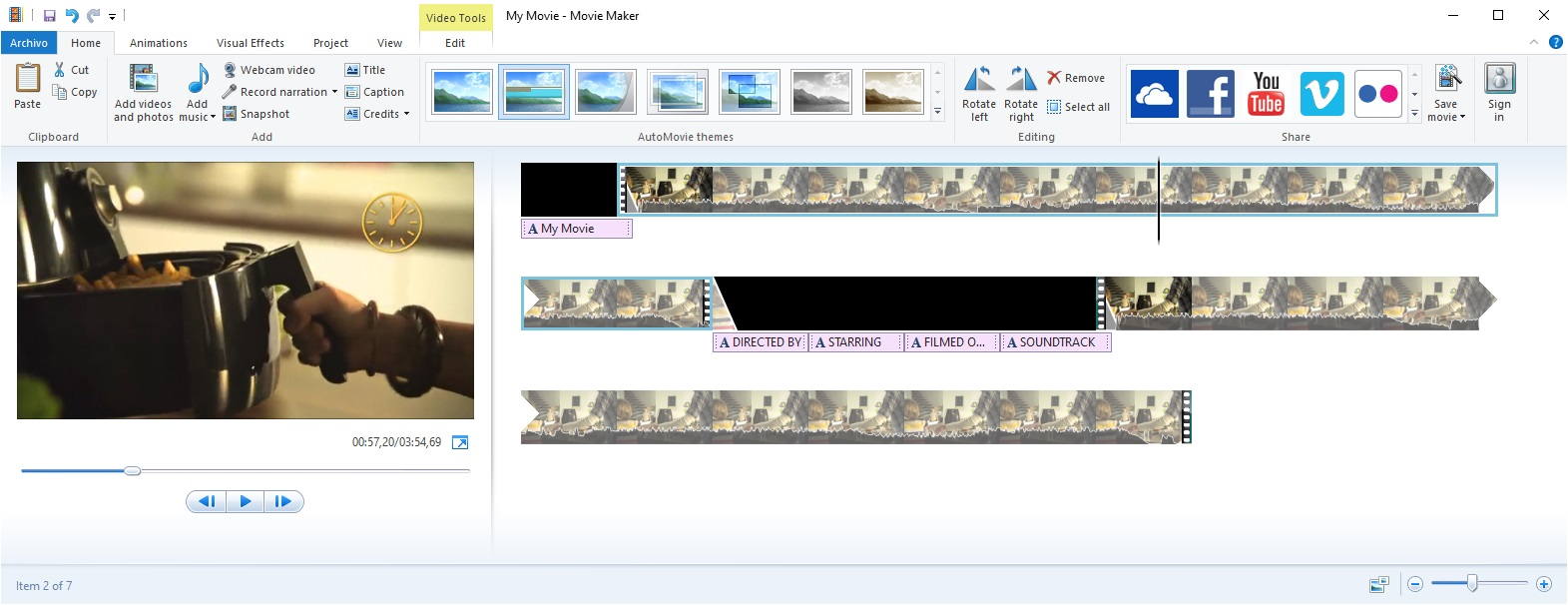
Task: Click the zoom time scale slider
Action: (1472, 583)
